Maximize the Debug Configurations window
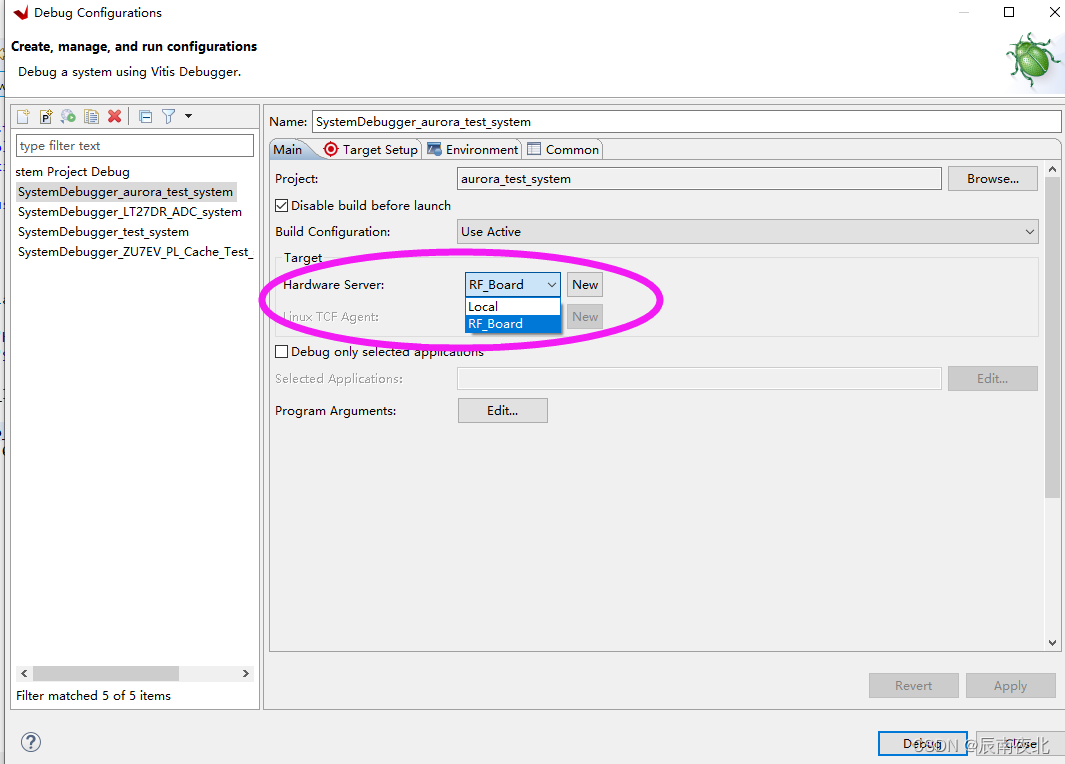 (x=1009, y=12)
